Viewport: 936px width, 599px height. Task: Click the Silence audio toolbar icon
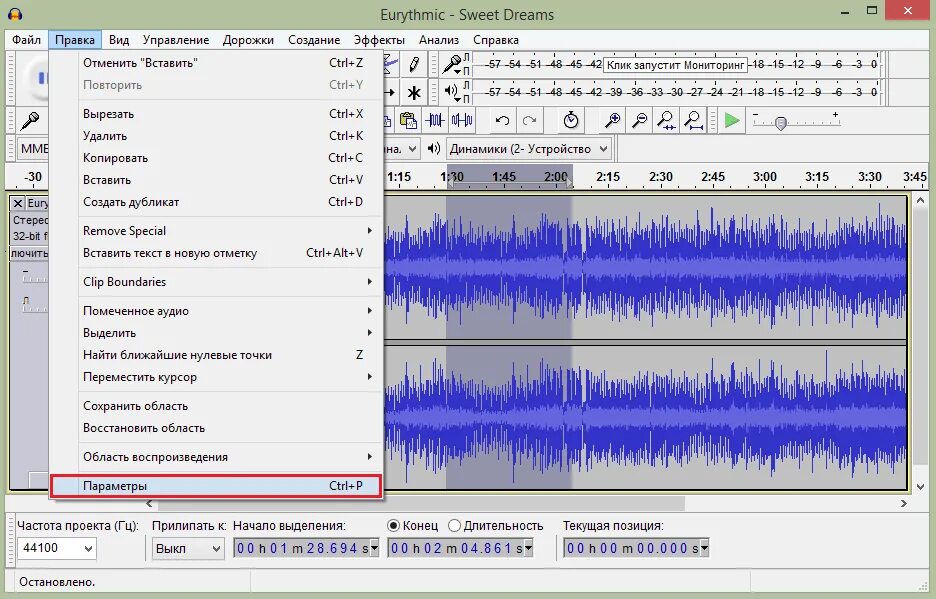pos(461,121)
